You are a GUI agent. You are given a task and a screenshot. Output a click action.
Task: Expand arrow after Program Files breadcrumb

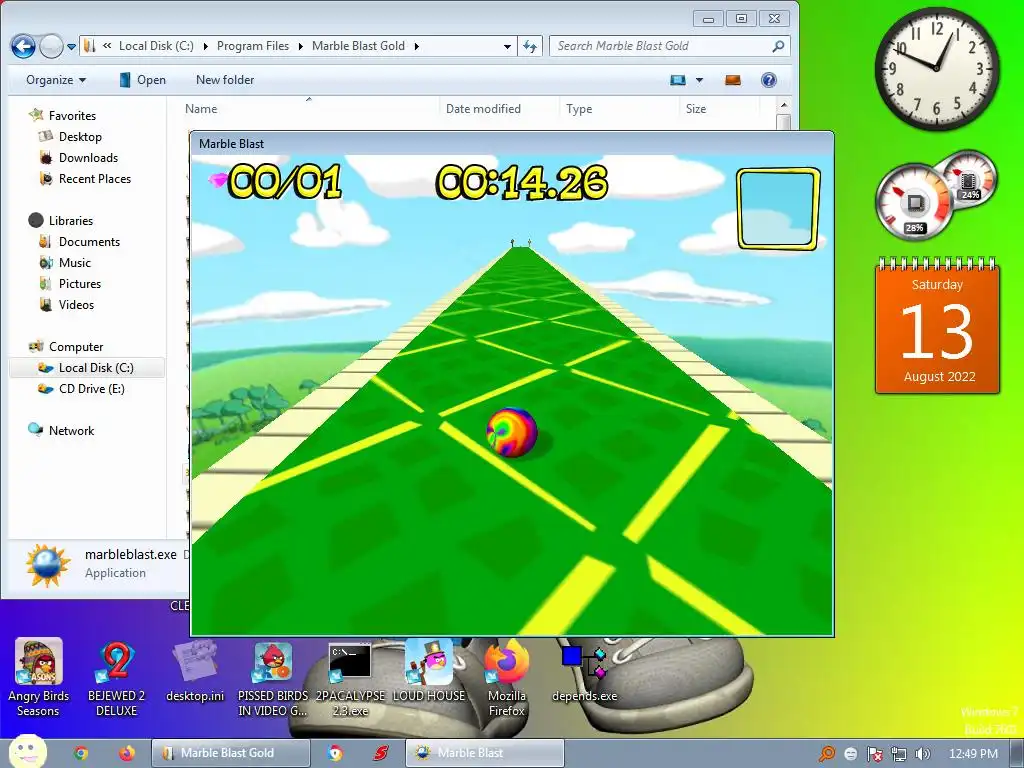click(301, 46)
